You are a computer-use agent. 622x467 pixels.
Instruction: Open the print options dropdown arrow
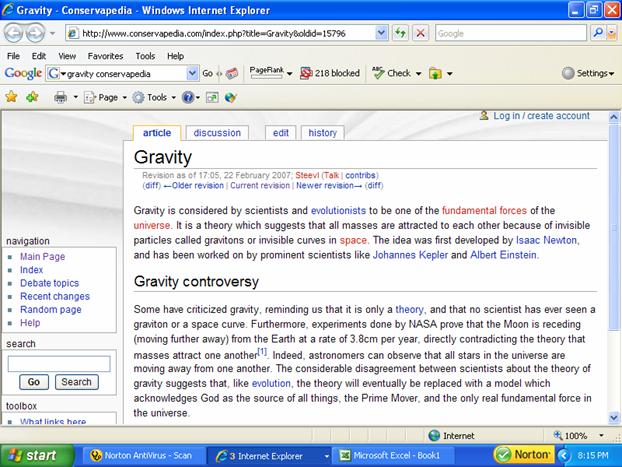[75, 97]
